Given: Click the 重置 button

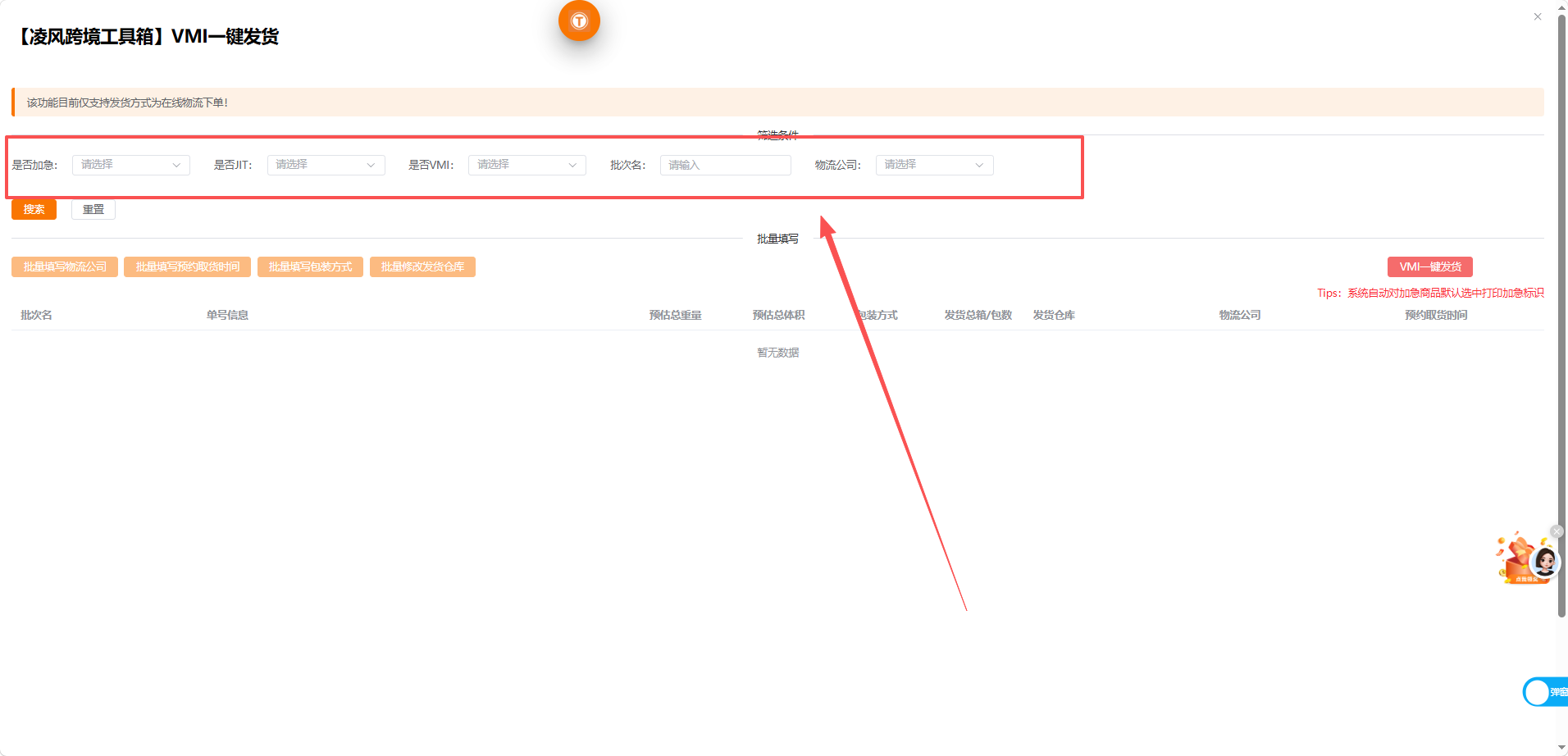Looking at the screenshot, I should click(93, 209).
